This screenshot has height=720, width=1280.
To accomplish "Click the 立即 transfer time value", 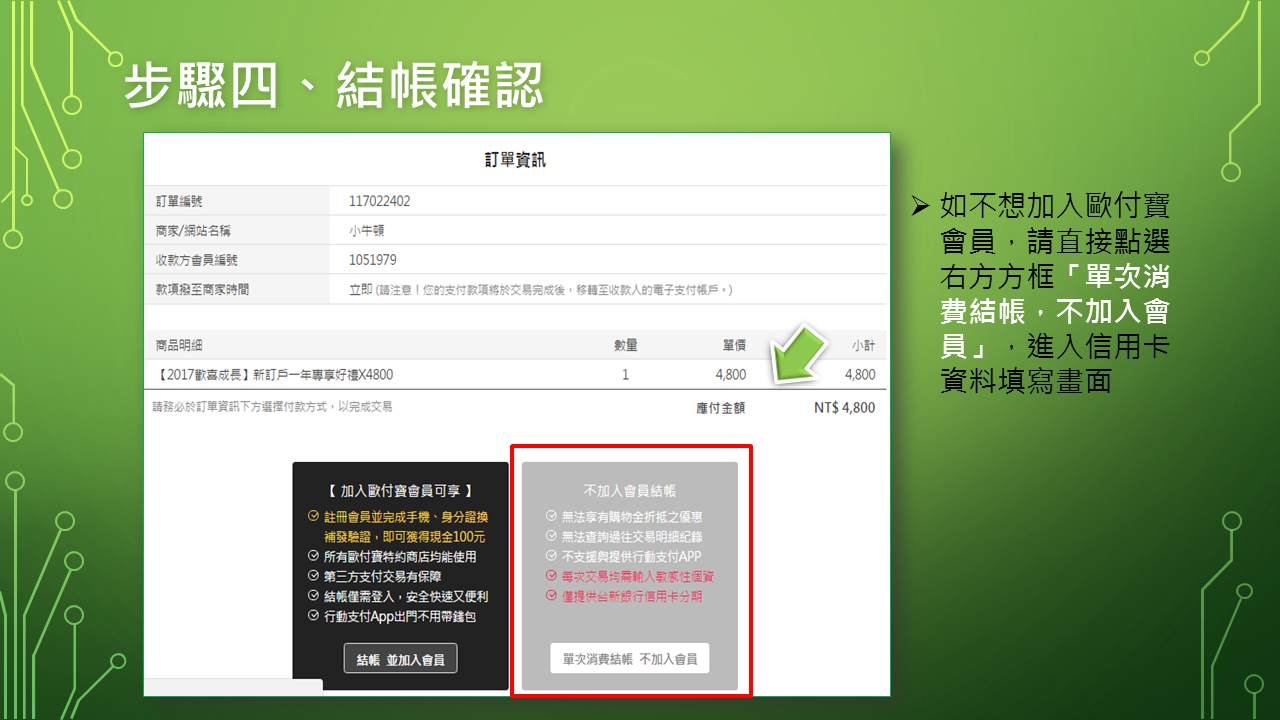I will tap(360, 289).
